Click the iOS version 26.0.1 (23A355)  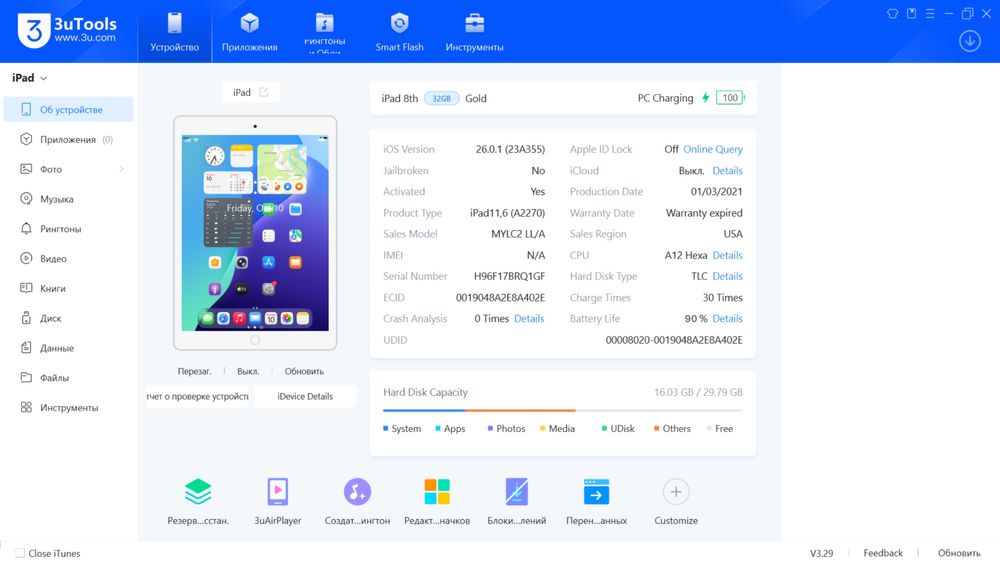(510, 149)
